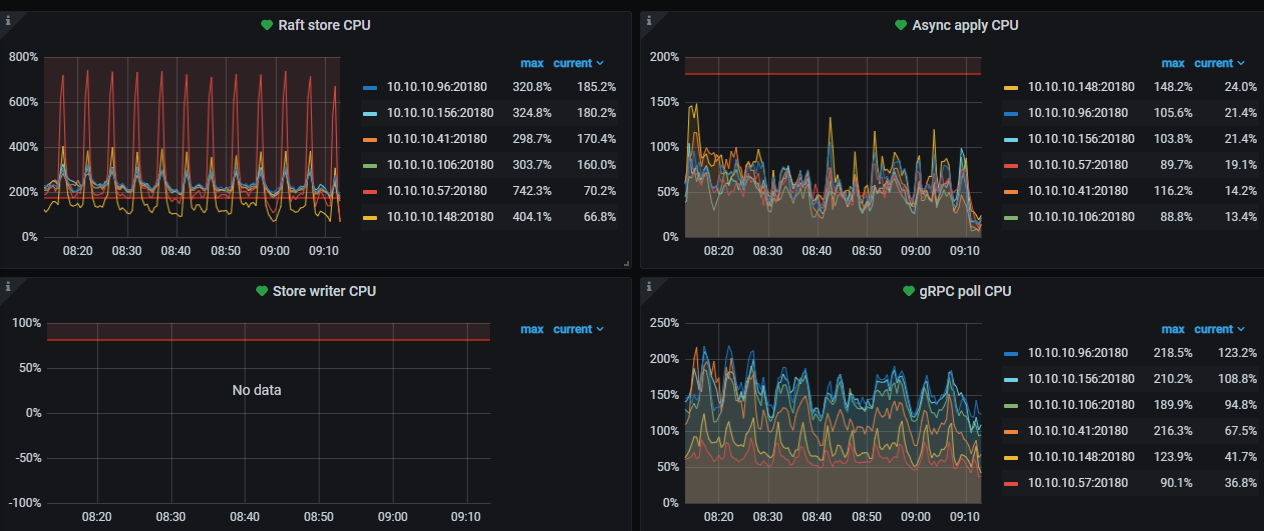
Task: Open the Raft store CPU panel title menu
Action: 323,25
